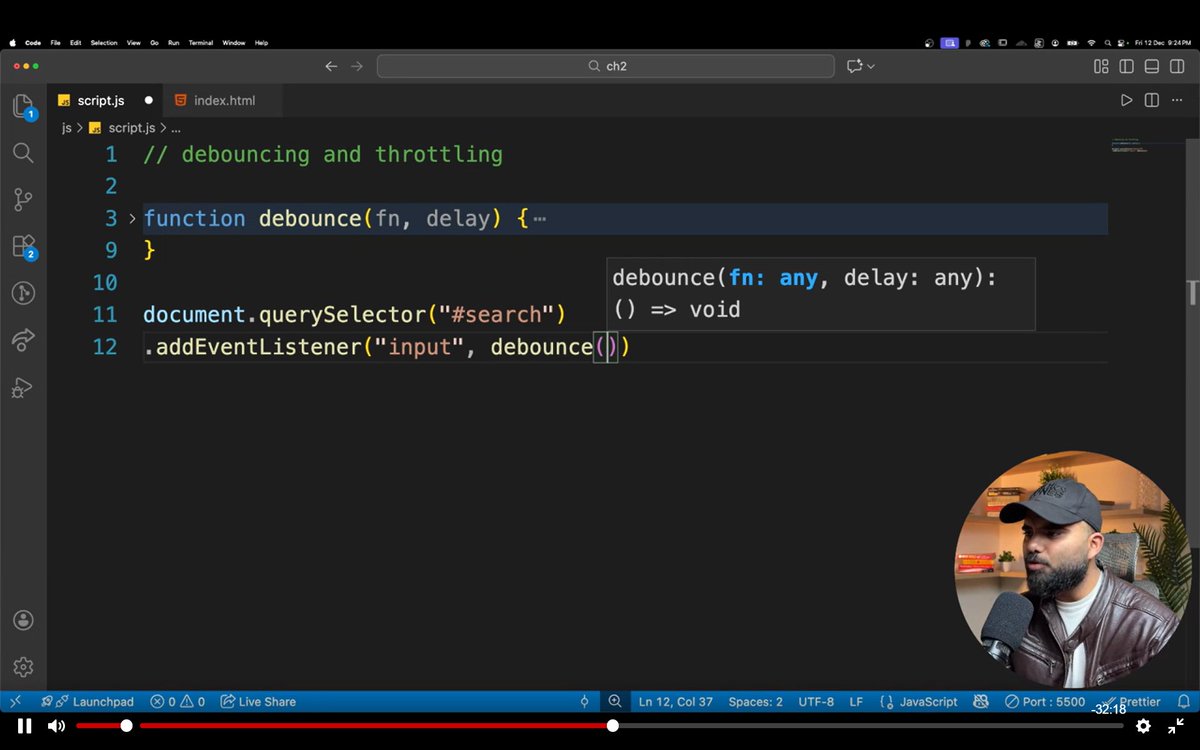The height and width of the screenshot is (750, 1200).
Task: Open the Live Share arrow icon in activity bar
Action: point(23,340)
